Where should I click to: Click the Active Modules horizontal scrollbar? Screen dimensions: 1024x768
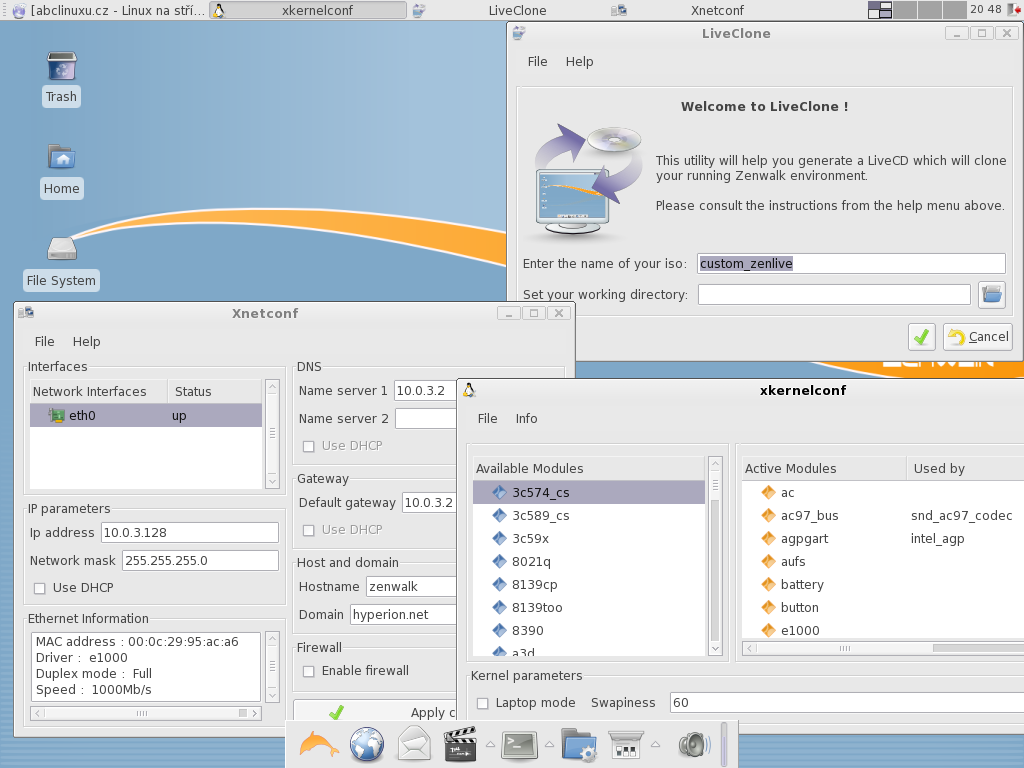(x=883, y=648)
